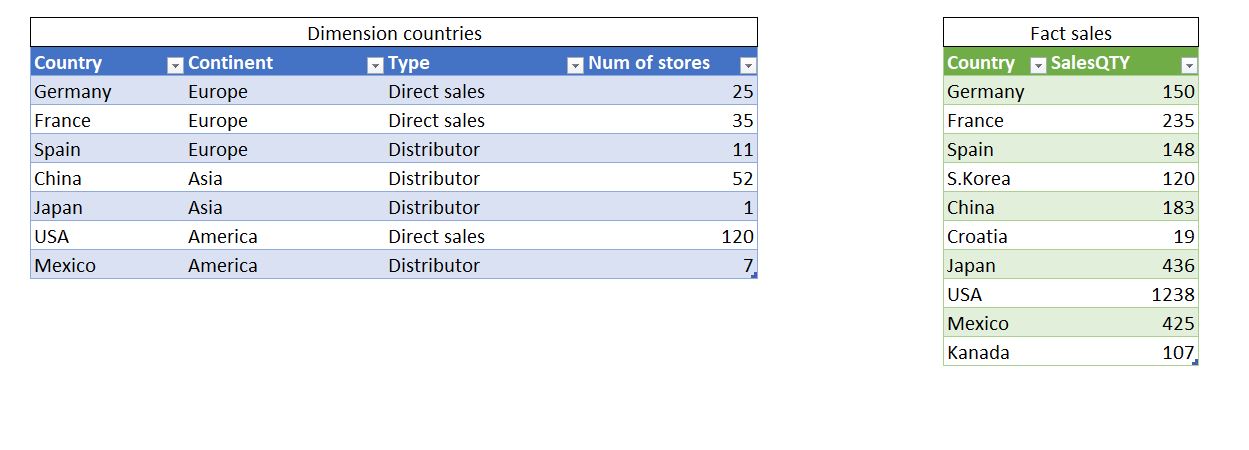Viewport: 1249px width, 450px height.
Task: Select the Japan sales quantity cell 436
Action: click(1122, 265)
